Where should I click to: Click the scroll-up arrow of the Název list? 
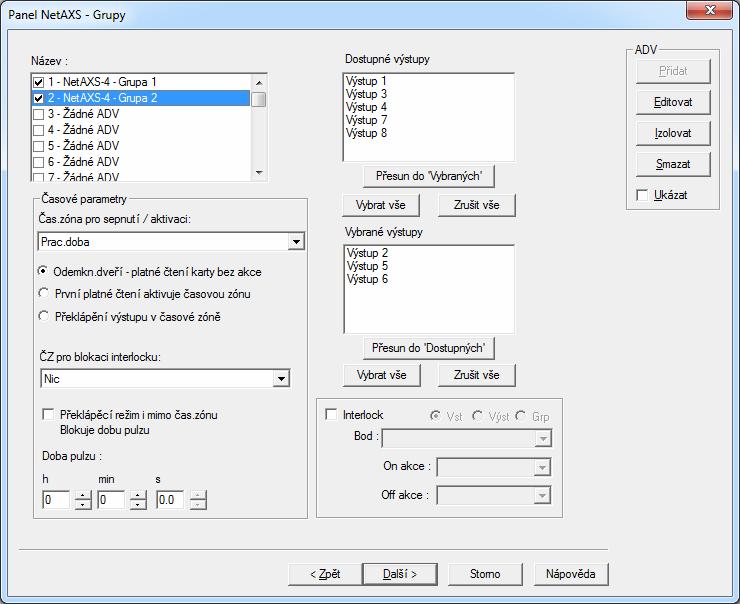259,83
